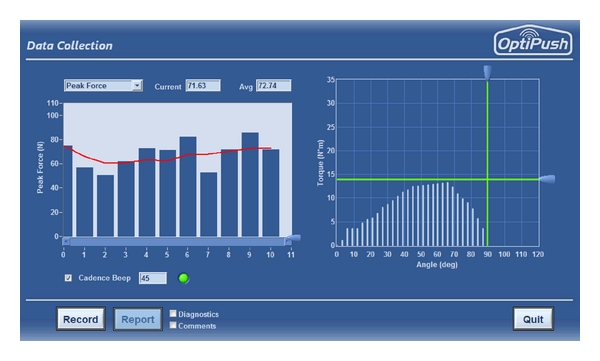Viewport: 600px width, 361px height.
Task: Click the cadence beep value field
Action: (153, 278)
